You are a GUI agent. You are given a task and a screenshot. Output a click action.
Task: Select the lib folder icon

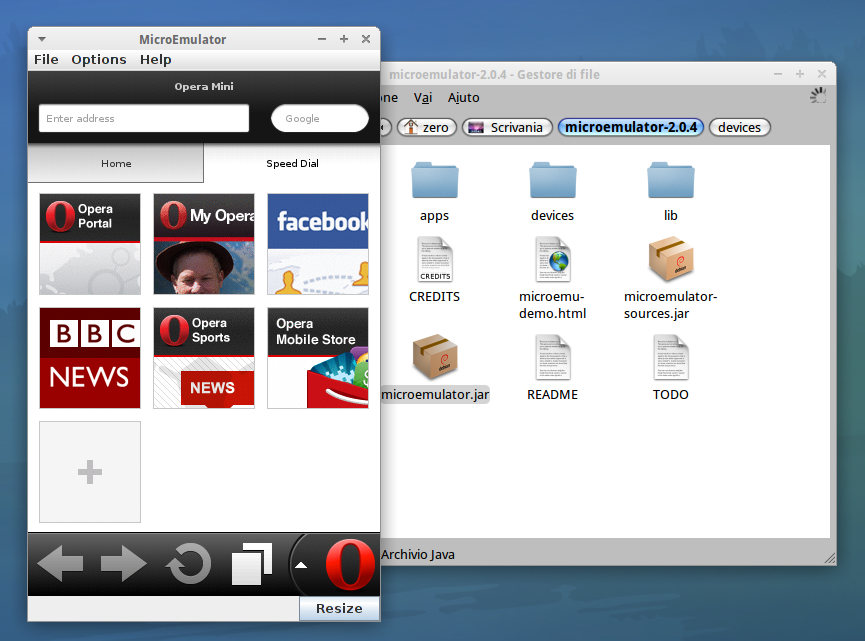(671, 180)
